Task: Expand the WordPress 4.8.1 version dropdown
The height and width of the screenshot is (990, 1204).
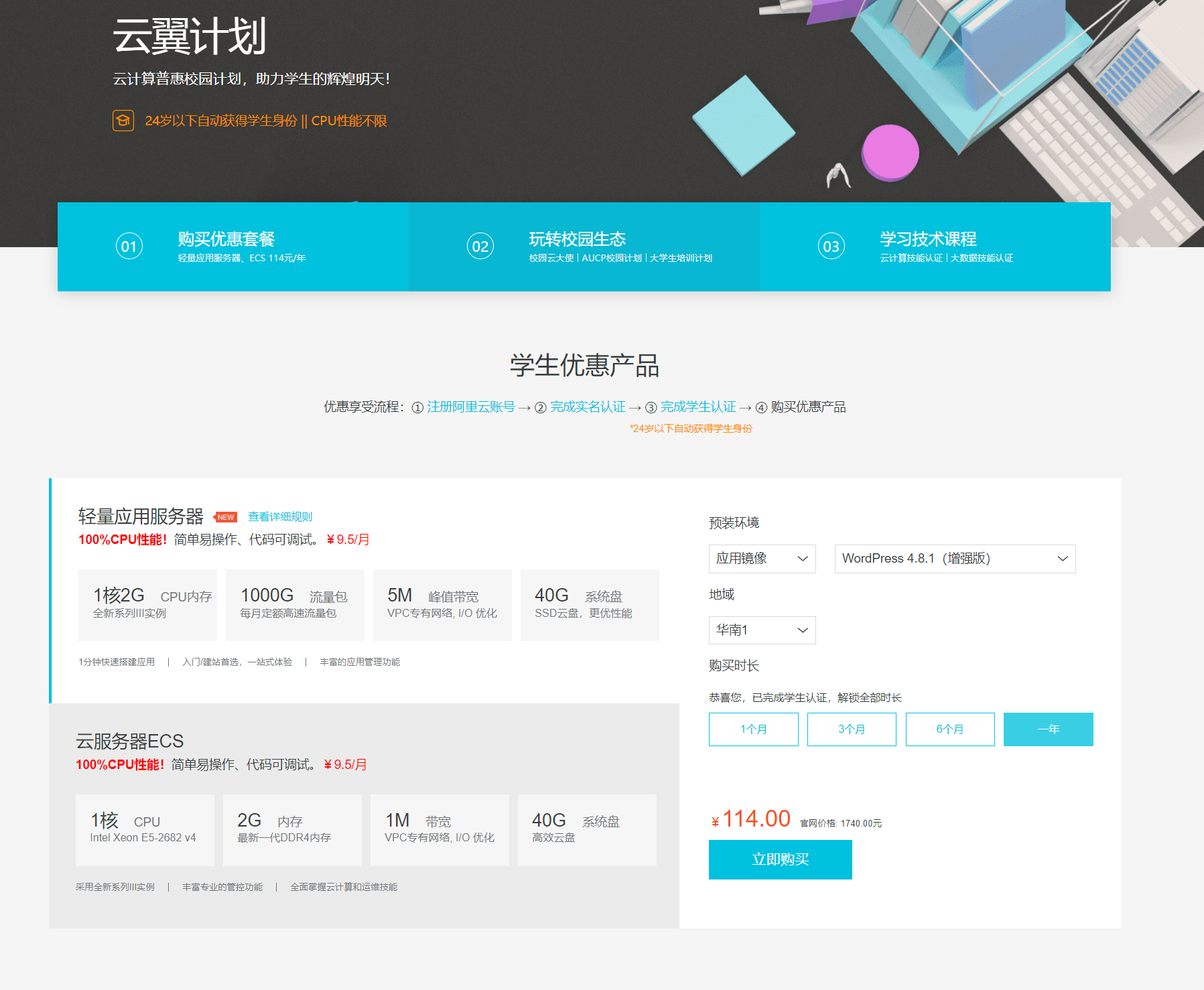Action: click(955, 559)
